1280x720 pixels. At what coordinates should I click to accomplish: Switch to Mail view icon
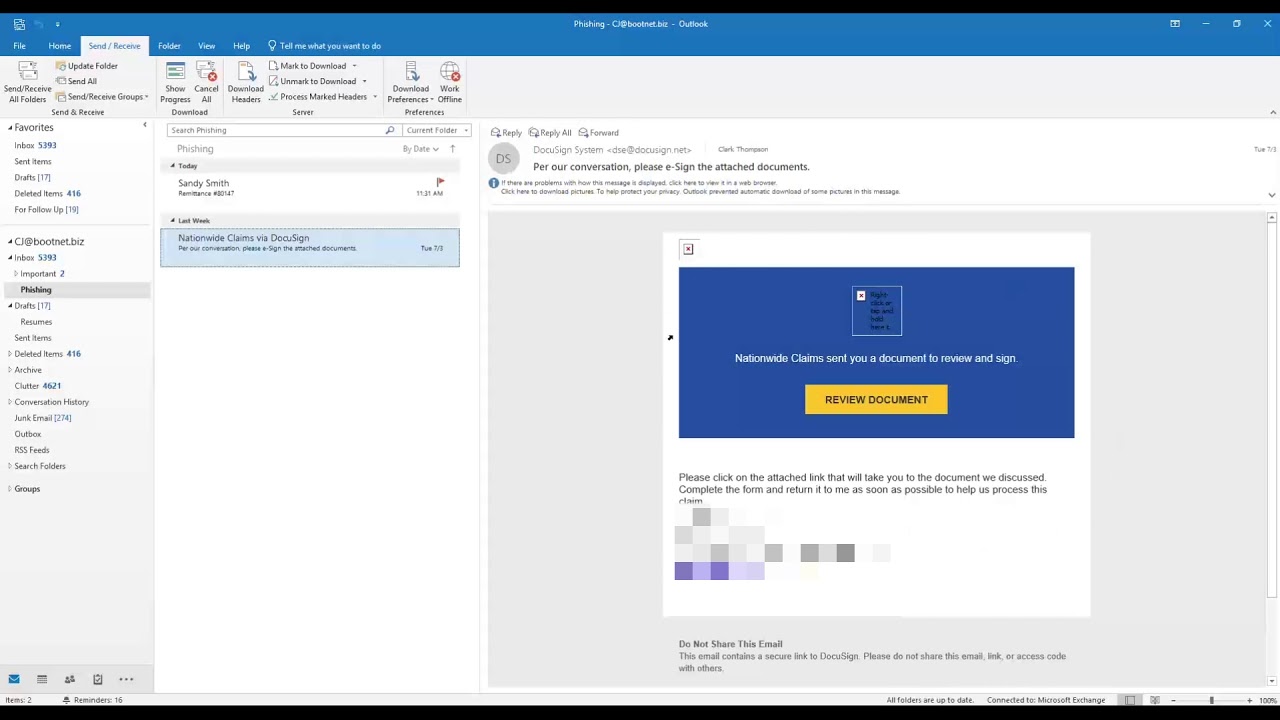tap(14, 679)
